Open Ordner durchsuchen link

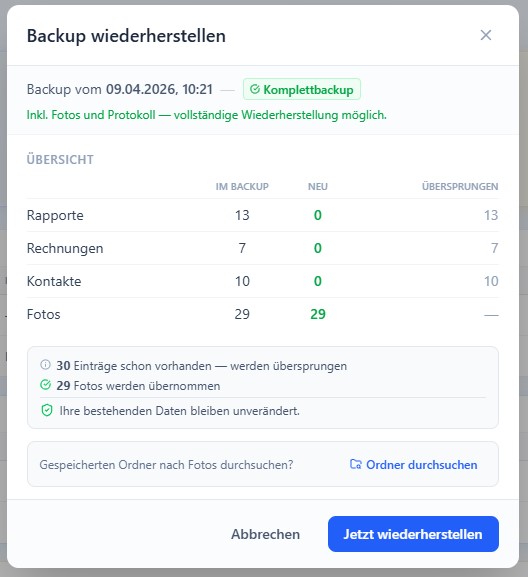click(413, 465)
